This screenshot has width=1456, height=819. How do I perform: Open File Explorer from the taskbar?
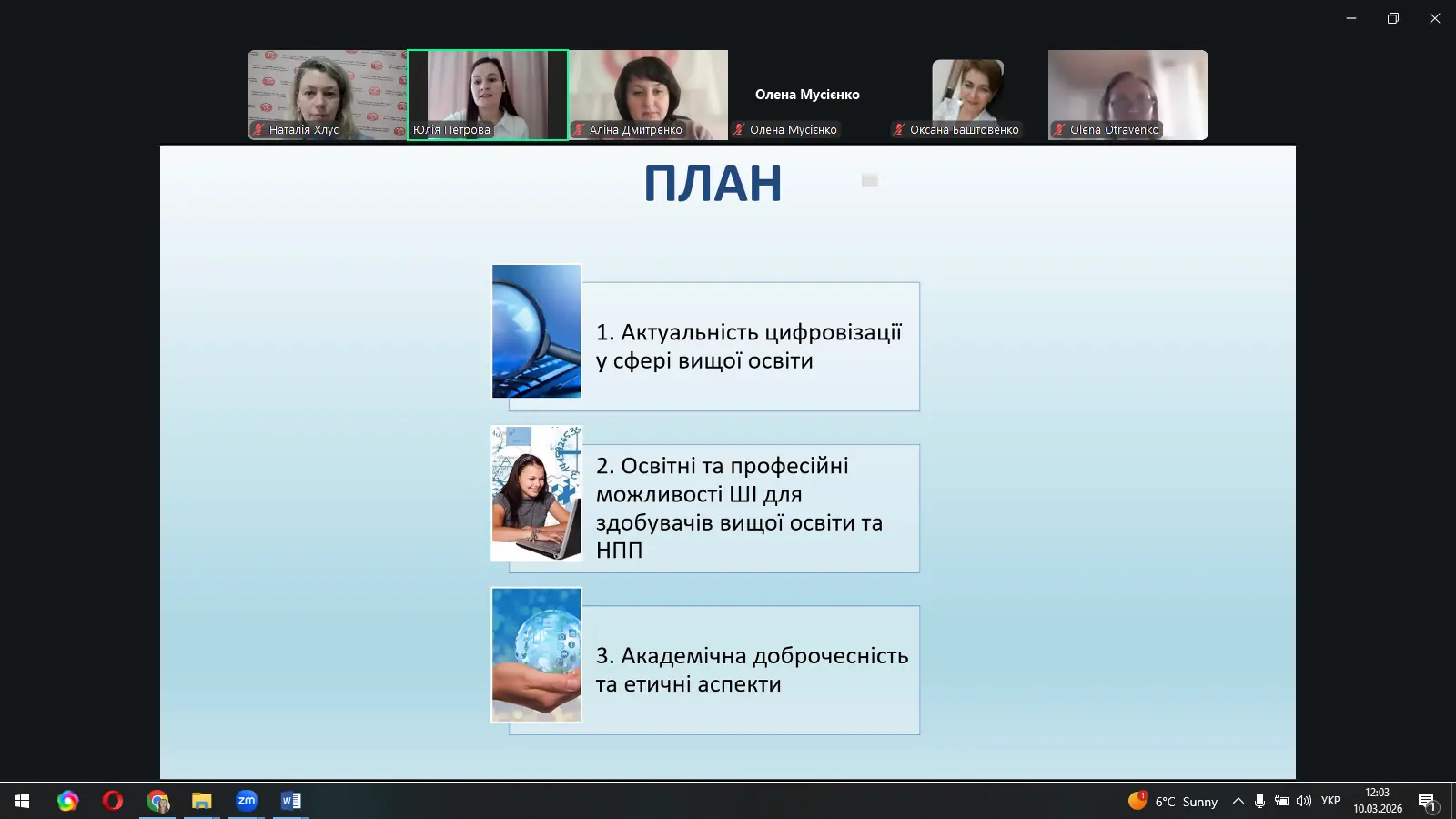pos(202,801)
